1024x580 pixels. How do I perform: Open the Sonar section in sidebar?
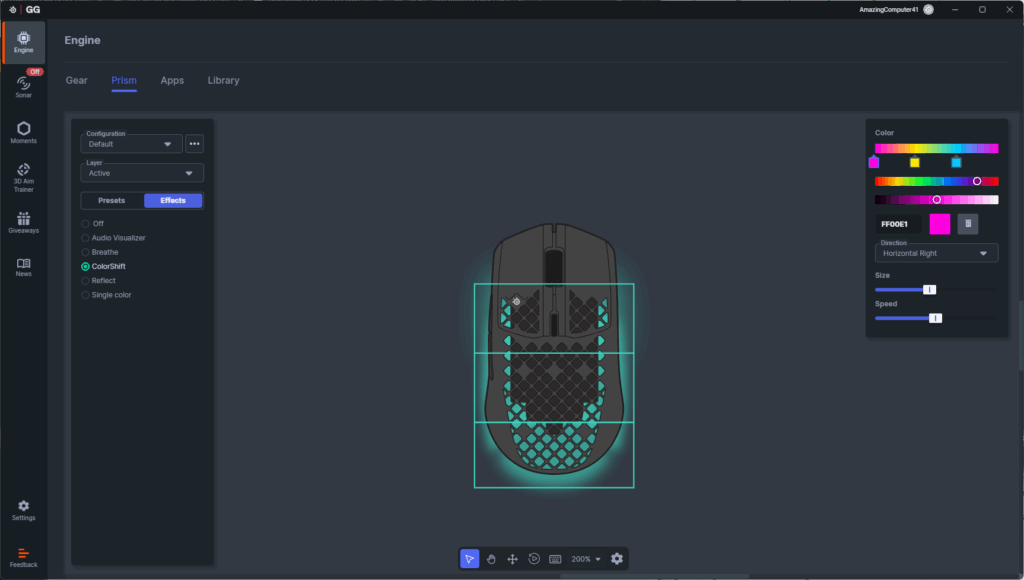point(23,86)
